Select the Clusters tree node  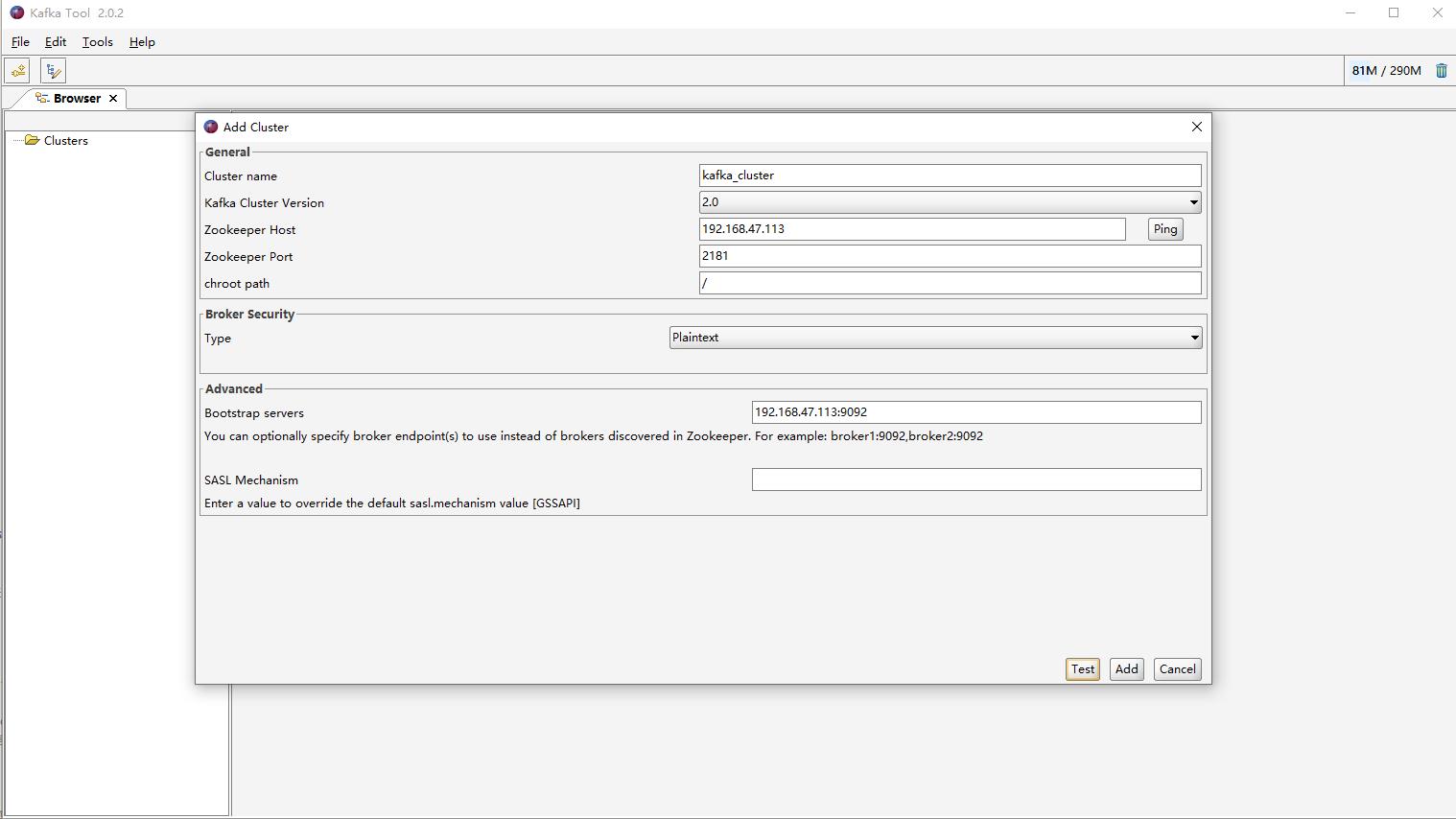click(x=66, y=140)
